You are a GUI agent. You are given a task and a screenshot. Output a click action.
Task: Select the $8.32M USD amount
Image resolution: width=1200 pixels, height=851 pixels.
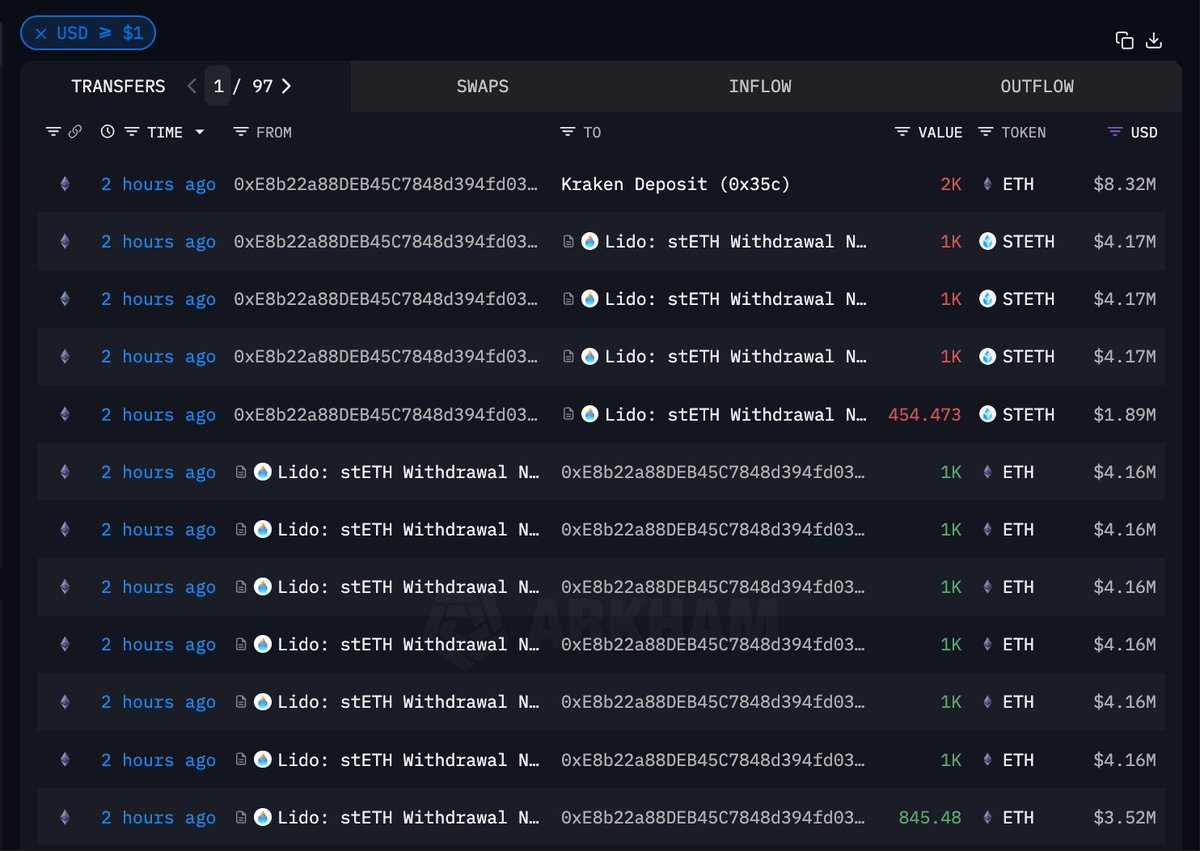[1125, 184]
